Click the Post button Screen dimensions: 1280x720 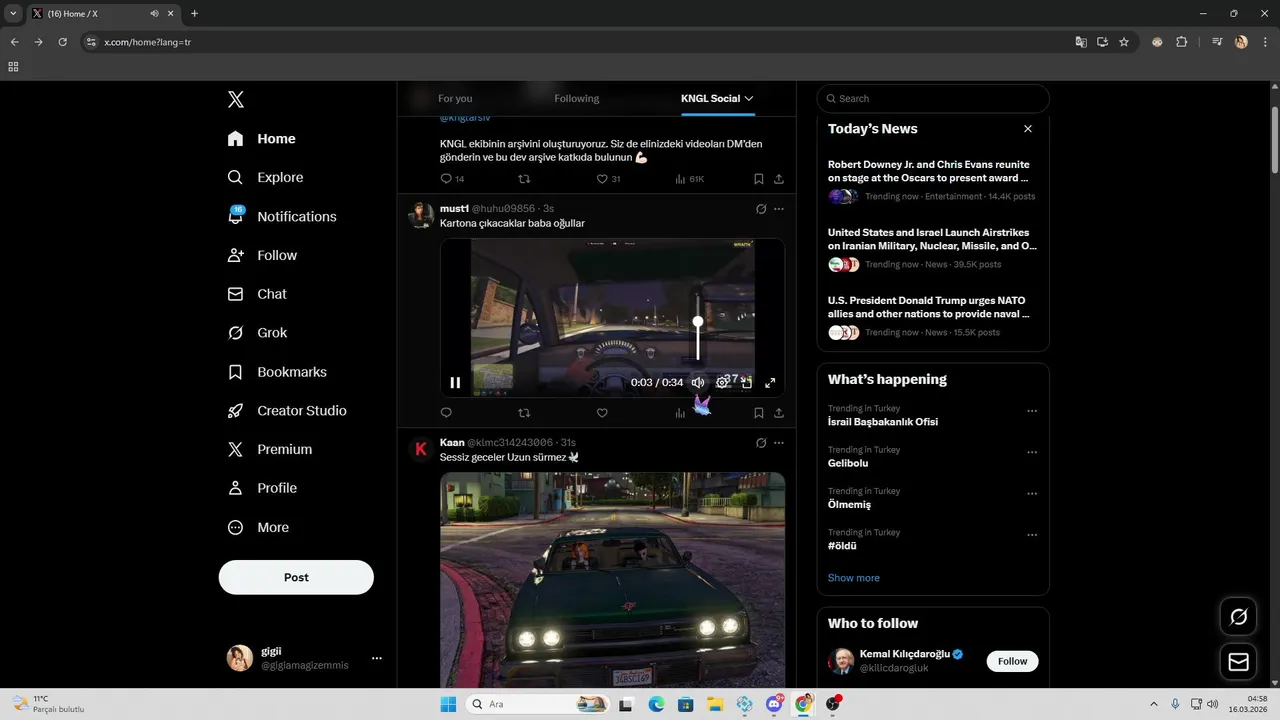point(296,577)
